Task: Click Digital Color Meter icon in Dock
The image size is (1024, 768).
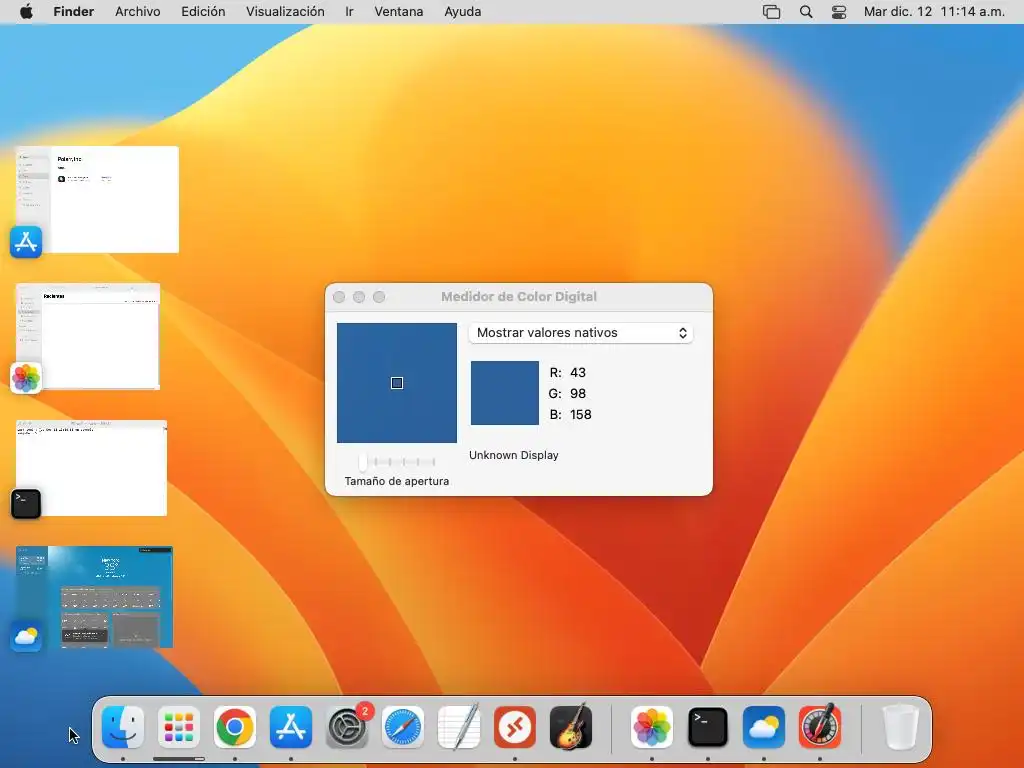Action: point(820,727)
